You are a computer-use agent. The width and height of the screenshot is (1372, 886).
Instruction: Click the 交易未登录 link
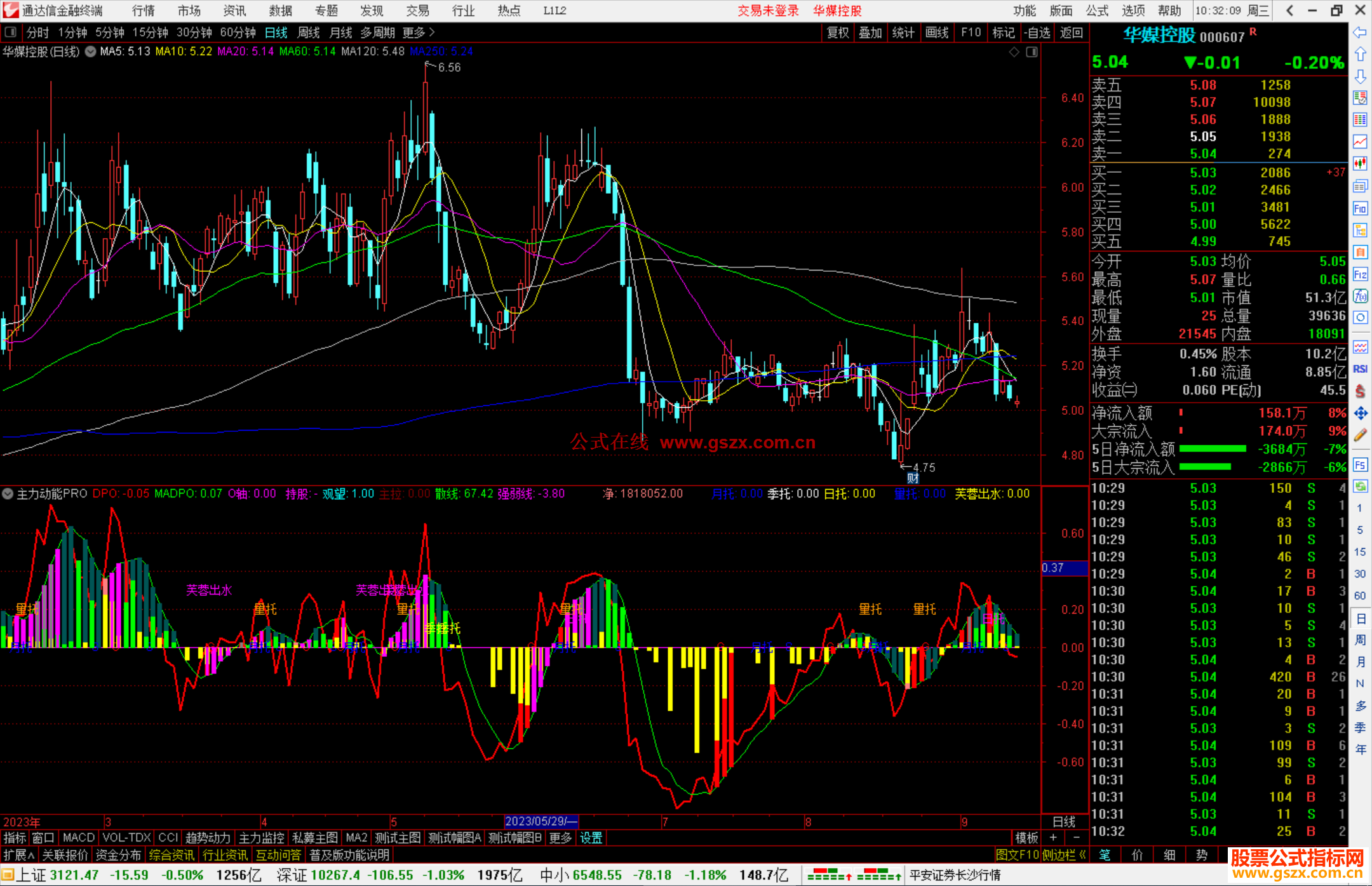tap(767, 11)
